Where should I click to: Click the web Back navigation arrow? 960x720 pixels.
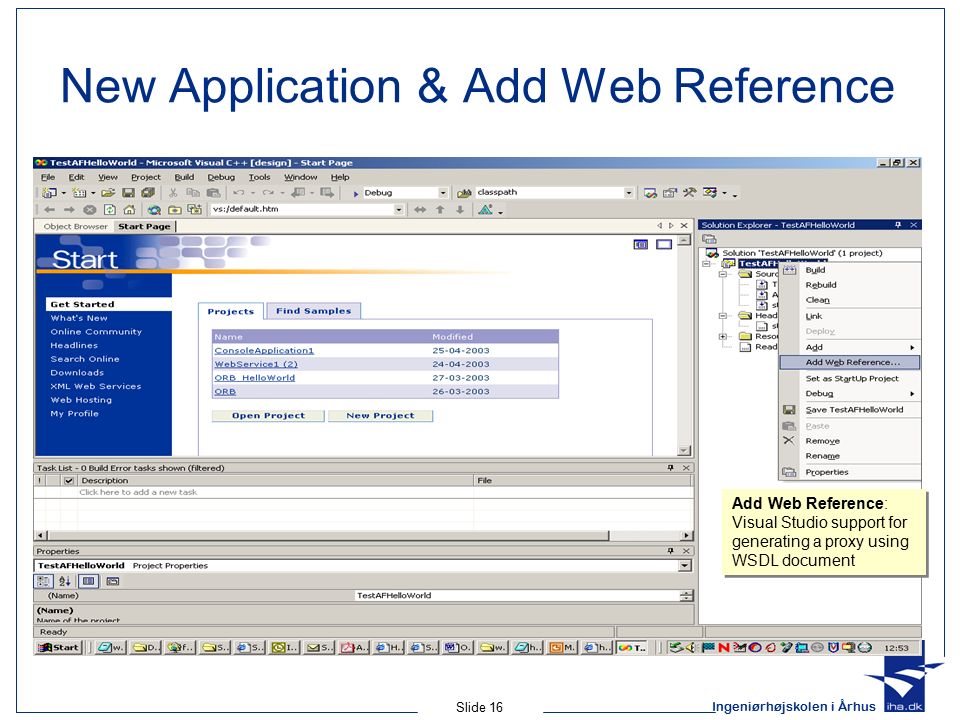[50, 209]
